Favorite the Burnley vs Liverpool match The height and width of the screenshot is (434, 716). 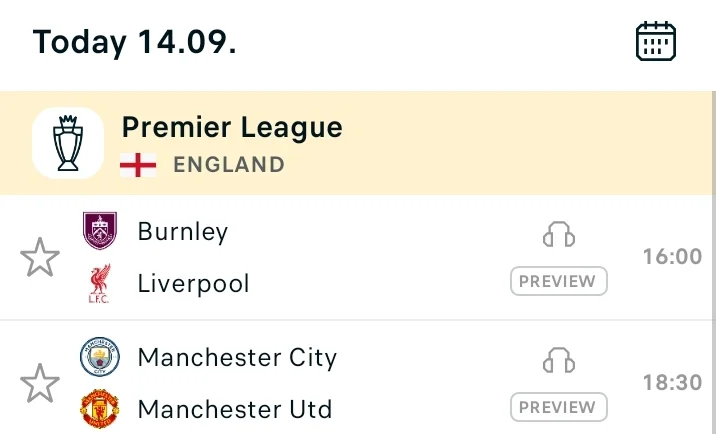(40, 257)
